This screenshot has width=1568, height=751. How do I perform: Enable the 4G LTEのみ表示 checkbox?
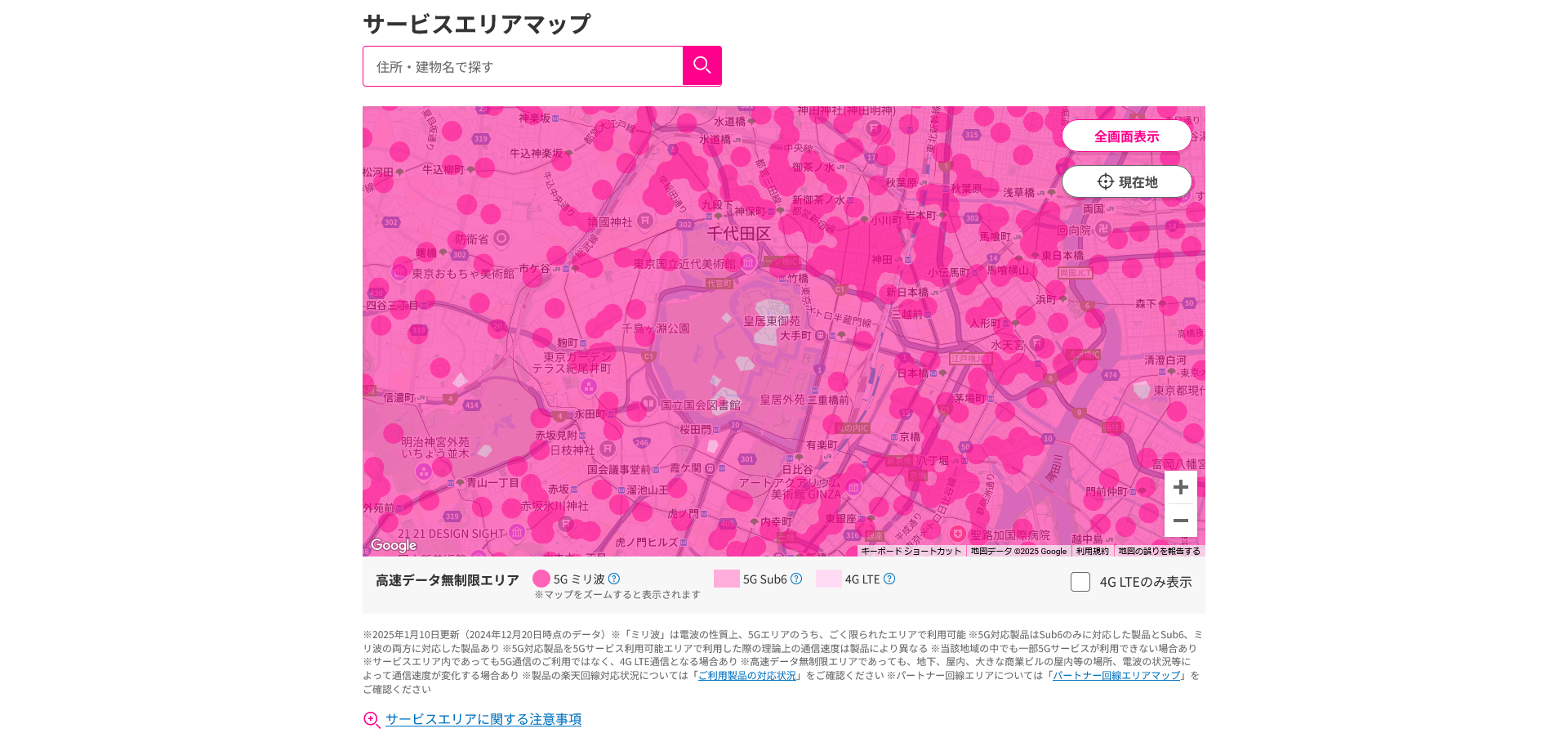1080,582
